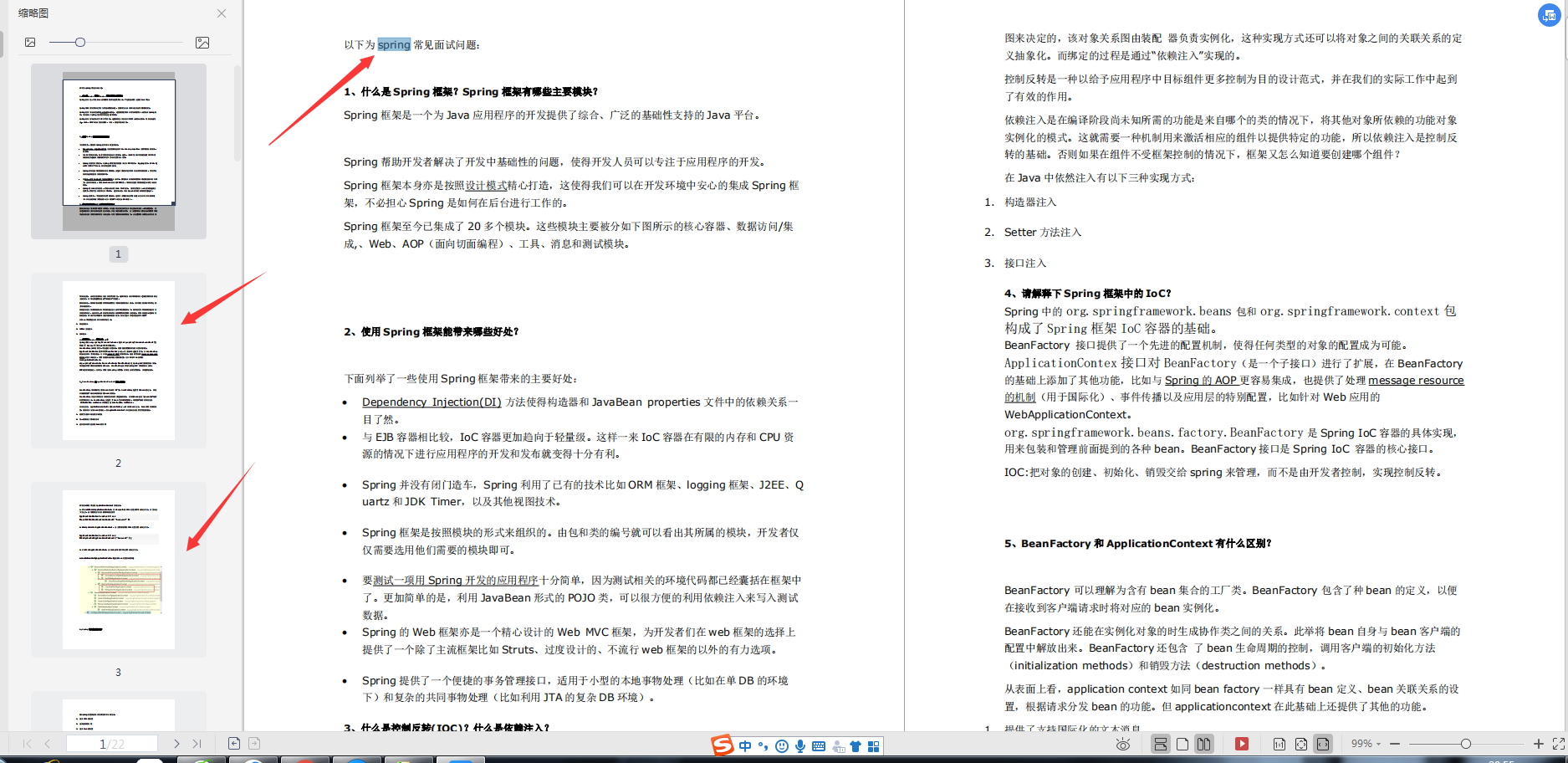This screenshot has width=1568, height=763.
Task: Click the page number input field
Action: pyautogui.click(x=112, y=744)
